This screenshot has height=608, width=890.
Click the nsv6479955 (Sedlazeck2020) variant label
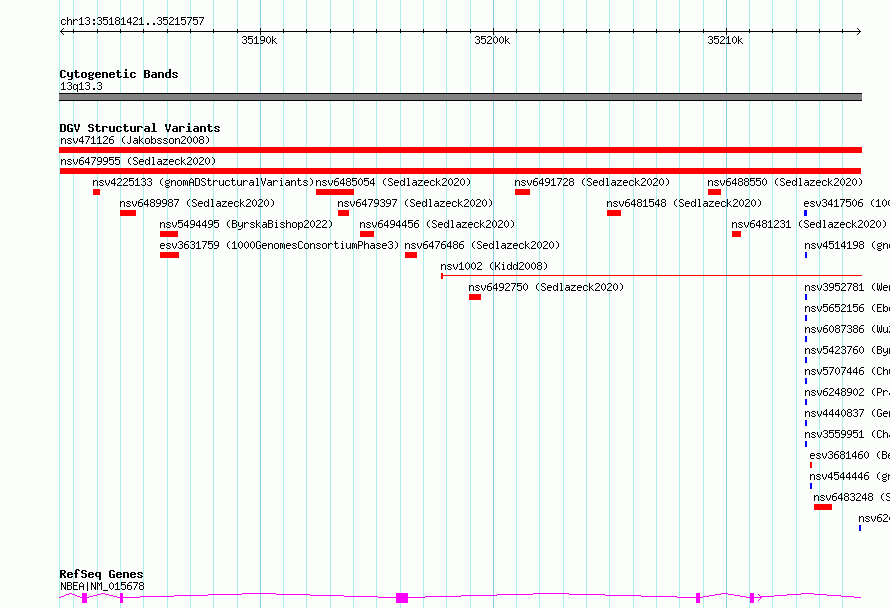(x=138, y=161)
